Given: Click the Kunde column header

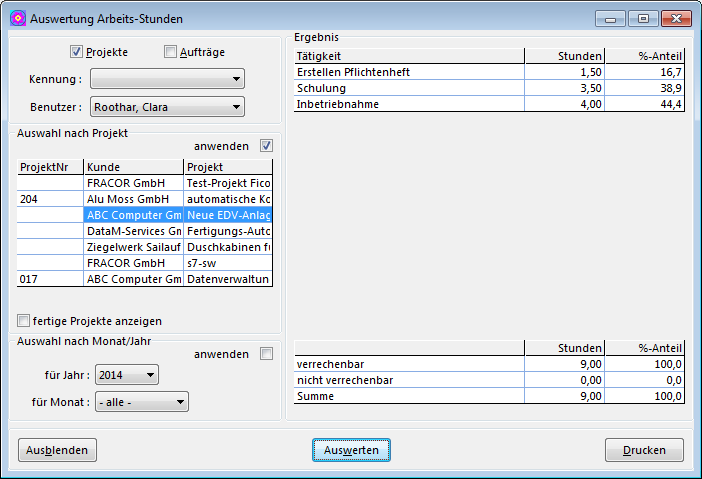Looking at the screenshot, I should (133, 167).
